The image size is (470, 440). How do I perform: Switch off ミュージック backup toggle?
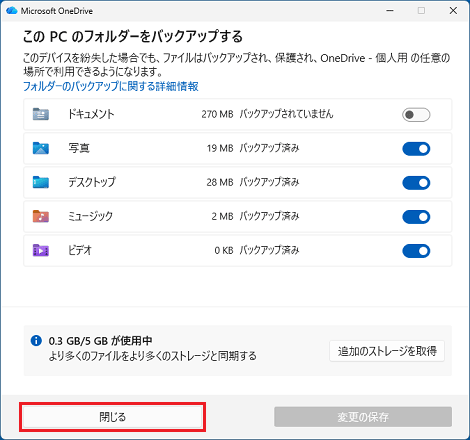(416, 217)
